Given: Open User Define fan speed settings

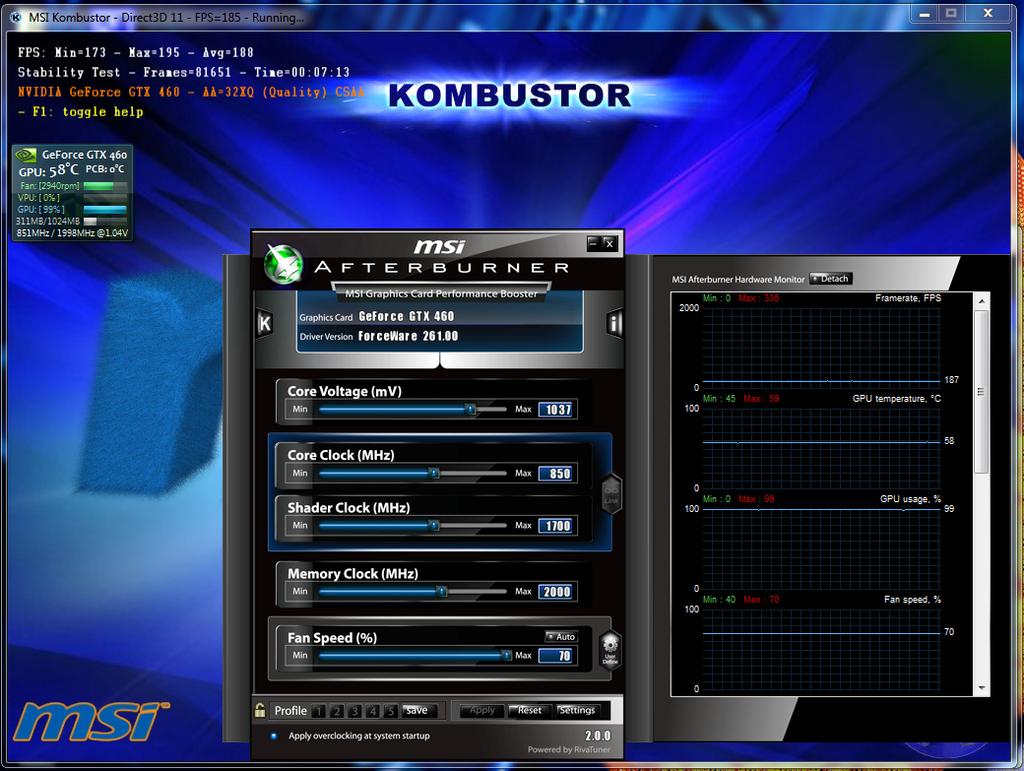Looking at the screenshot, I should click(x=610, y=650).
